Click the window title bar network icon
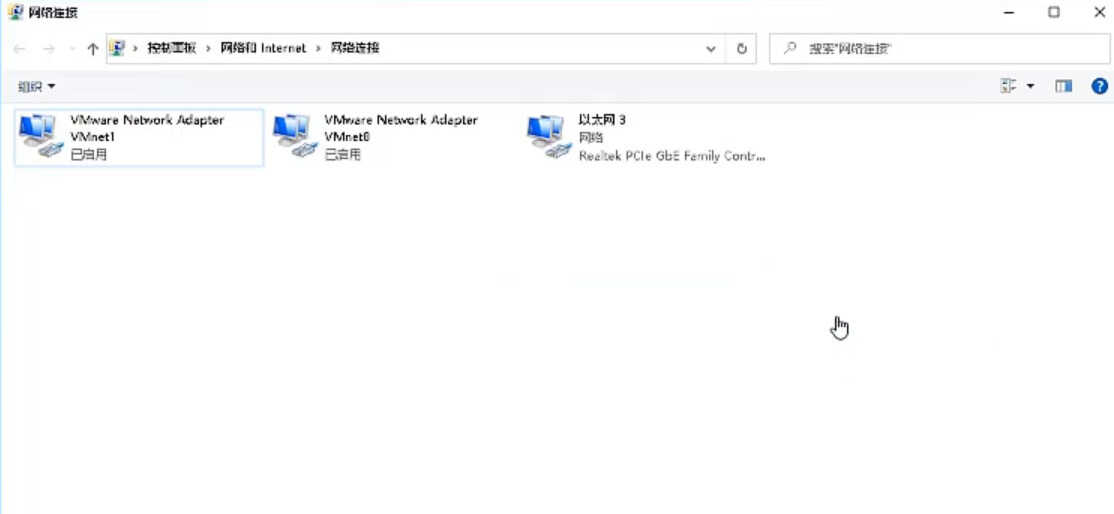 point(16,12)
